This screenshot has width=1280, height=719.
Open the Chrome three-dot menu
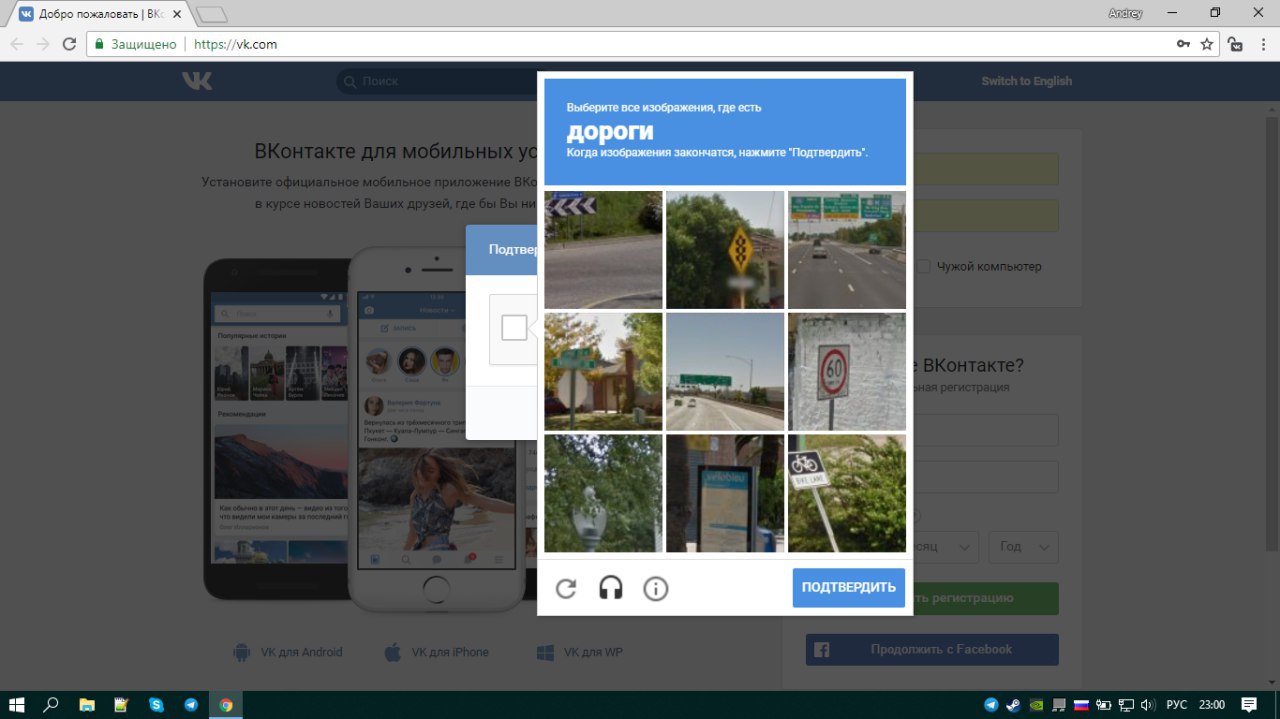point(1261,44)
